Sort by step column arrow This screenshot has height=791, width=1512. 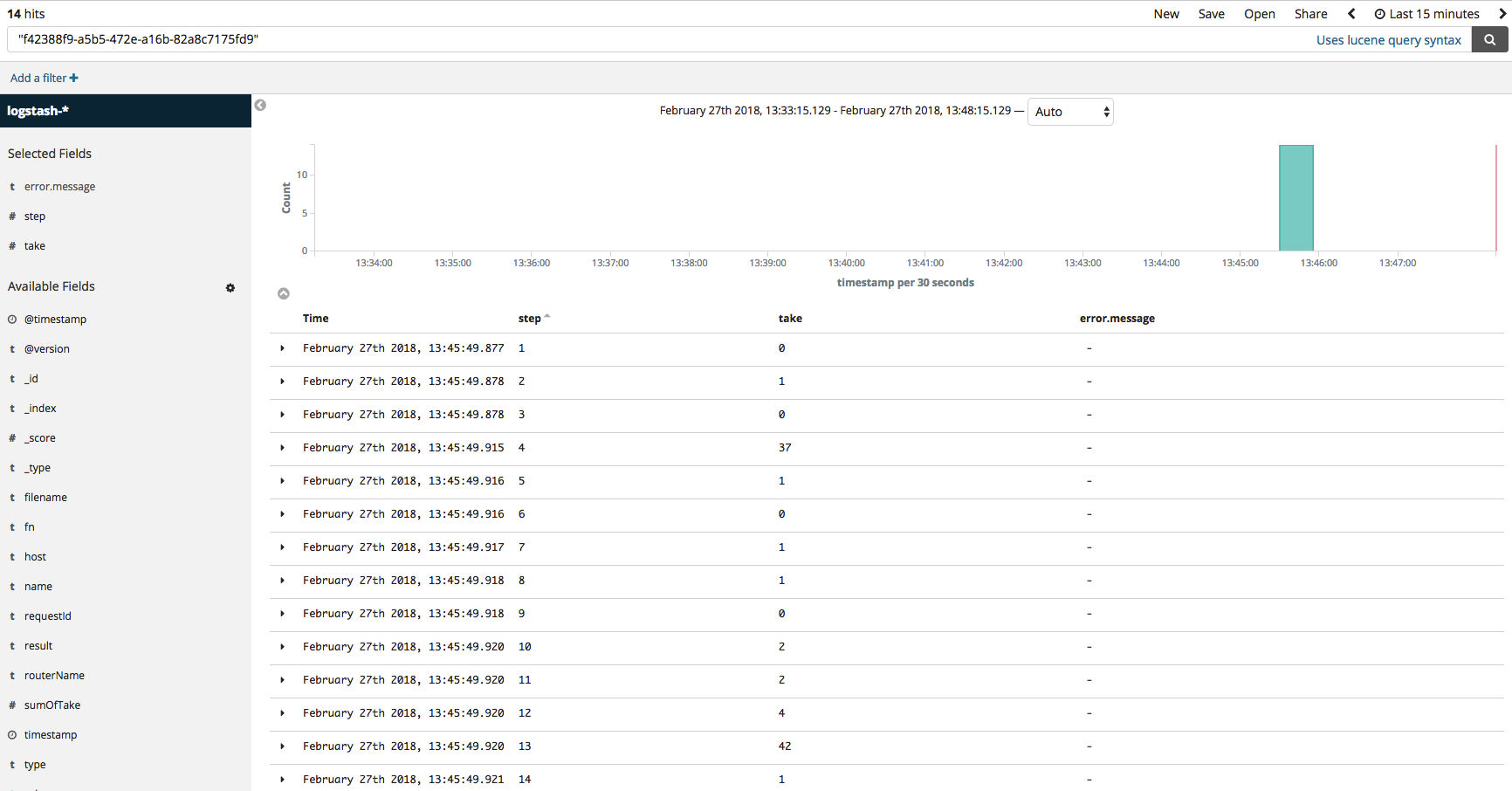(547, 317)
